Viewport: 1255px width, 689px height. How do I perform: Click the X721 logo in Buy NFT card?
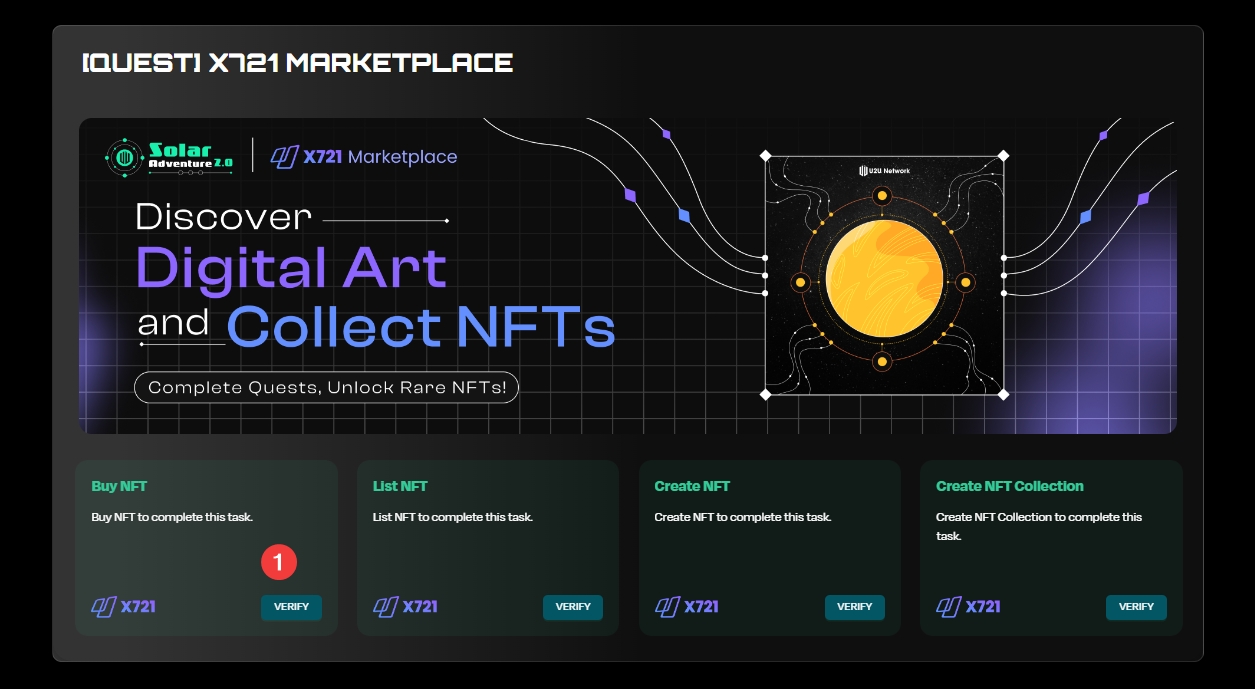pyautogui.click(x=124, y=606)
